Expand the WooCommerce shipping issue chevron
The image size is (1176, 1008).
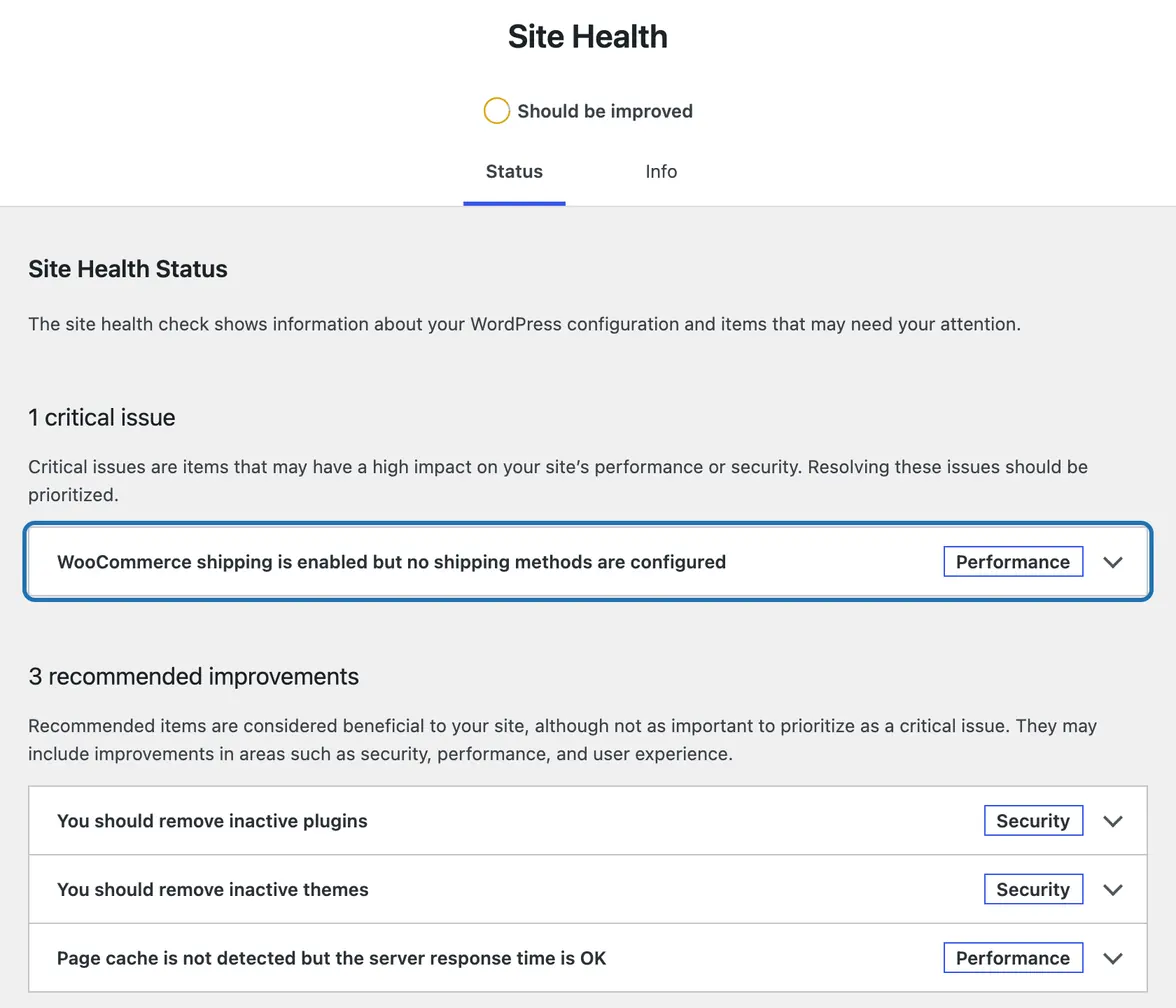(1113, 562)
